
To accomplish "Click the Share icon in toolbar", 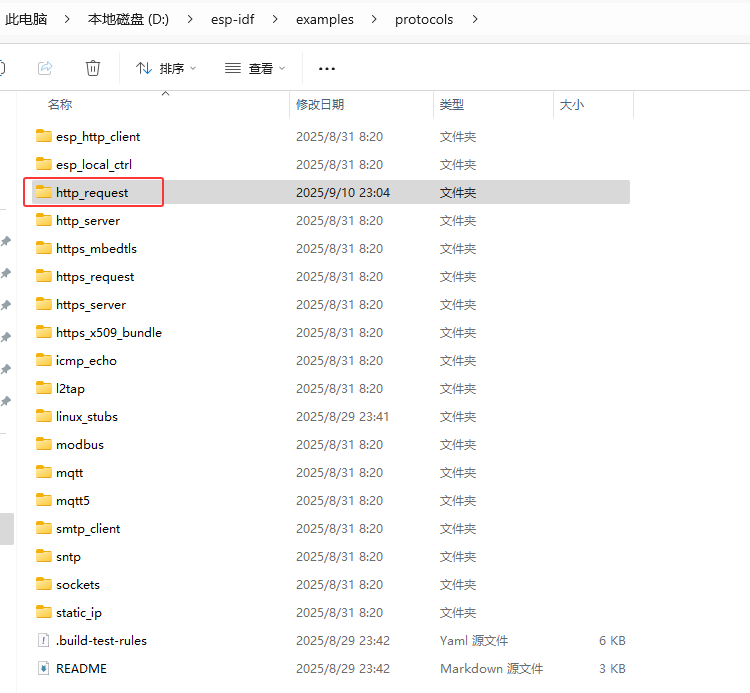I will click(x=45, y=68).
